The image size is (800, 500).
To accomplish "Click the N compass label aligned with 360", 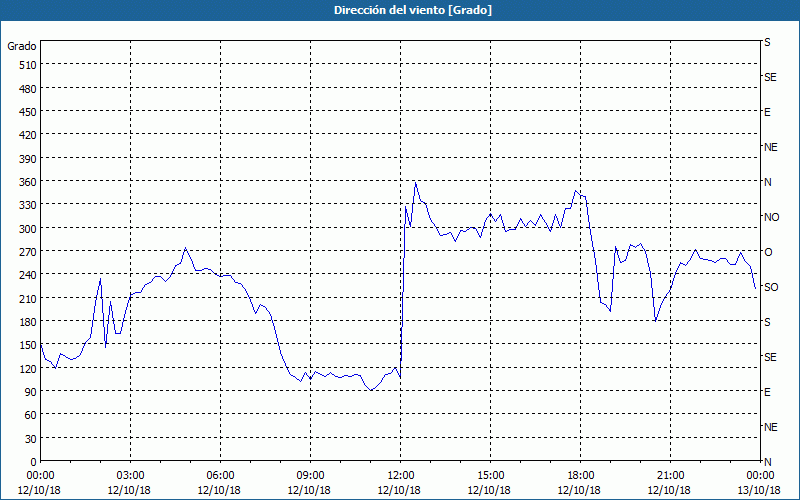I will tap(767, 182).
